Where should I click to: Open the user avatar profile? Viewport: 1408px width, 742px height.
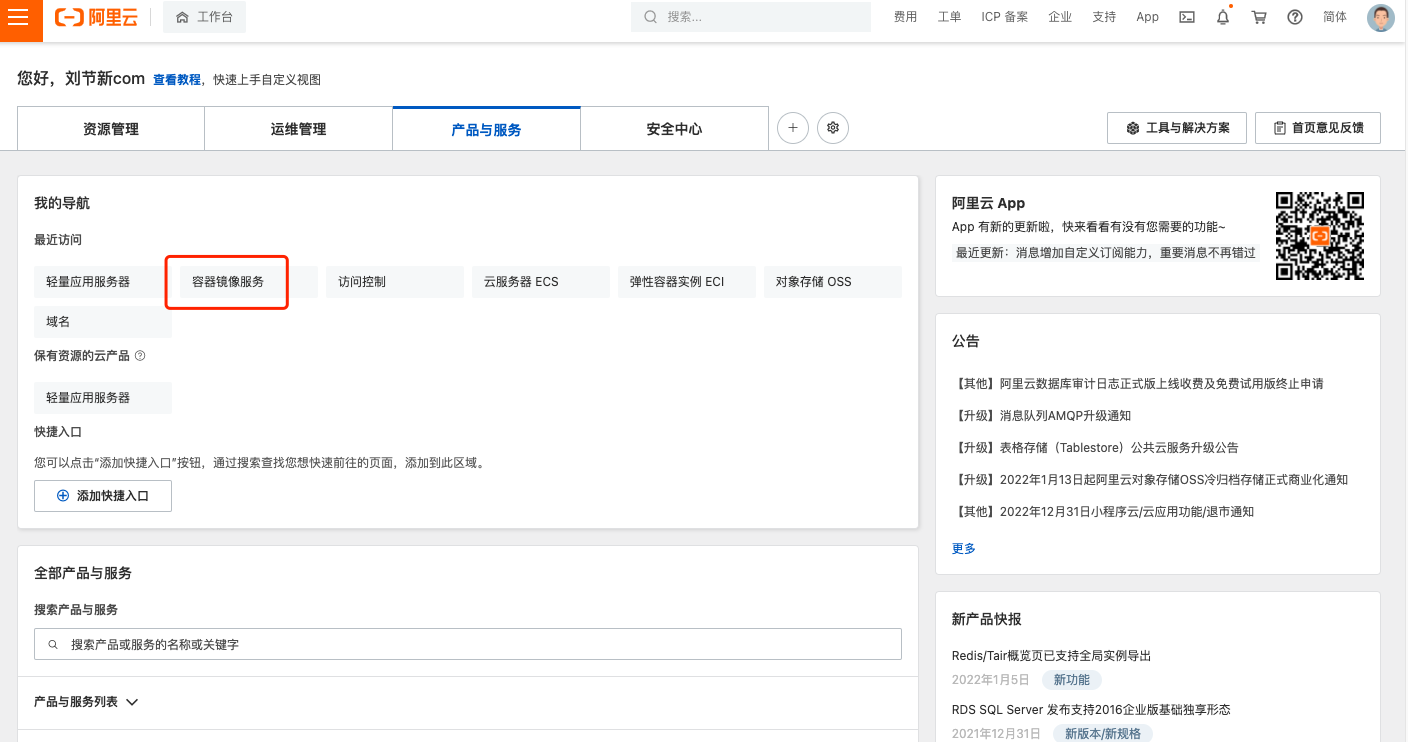(1381, 18)
